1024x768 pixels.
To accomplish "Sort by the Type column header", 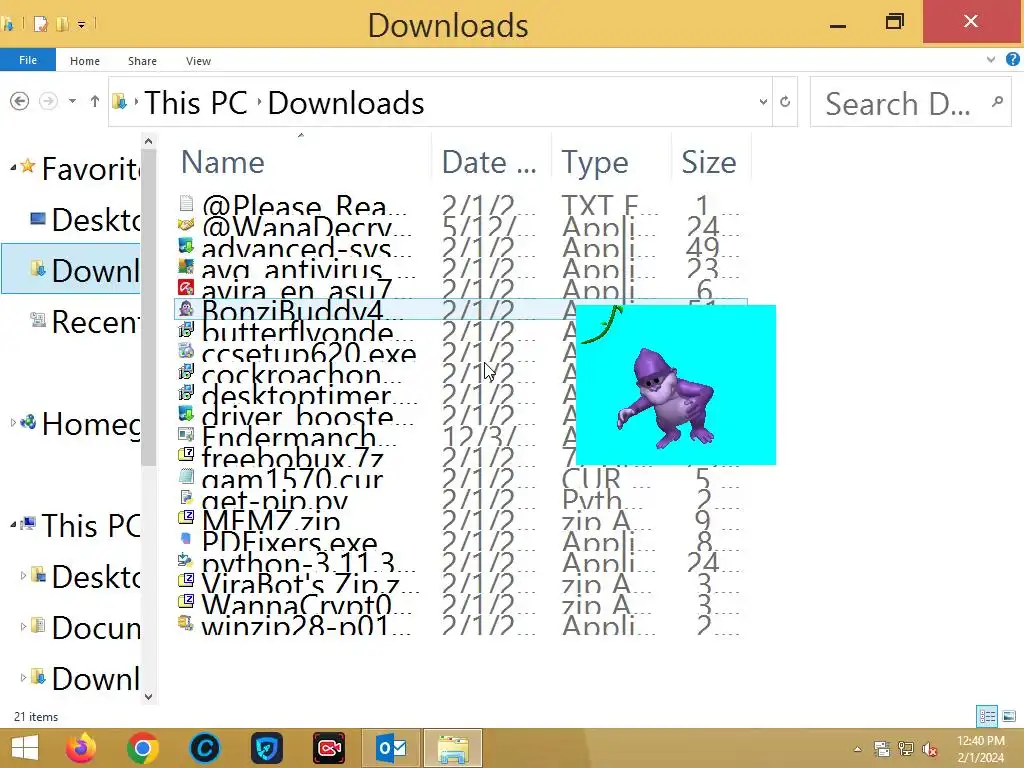I will [x=611, y=162].
